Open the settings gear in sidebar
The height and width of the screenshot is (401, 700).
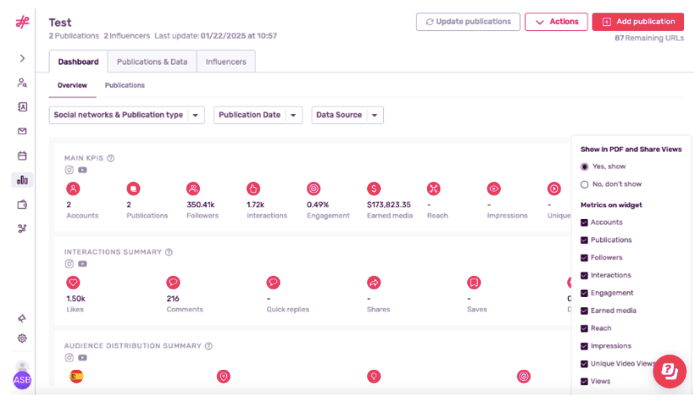pyautogui.click(x=22, y=338)
